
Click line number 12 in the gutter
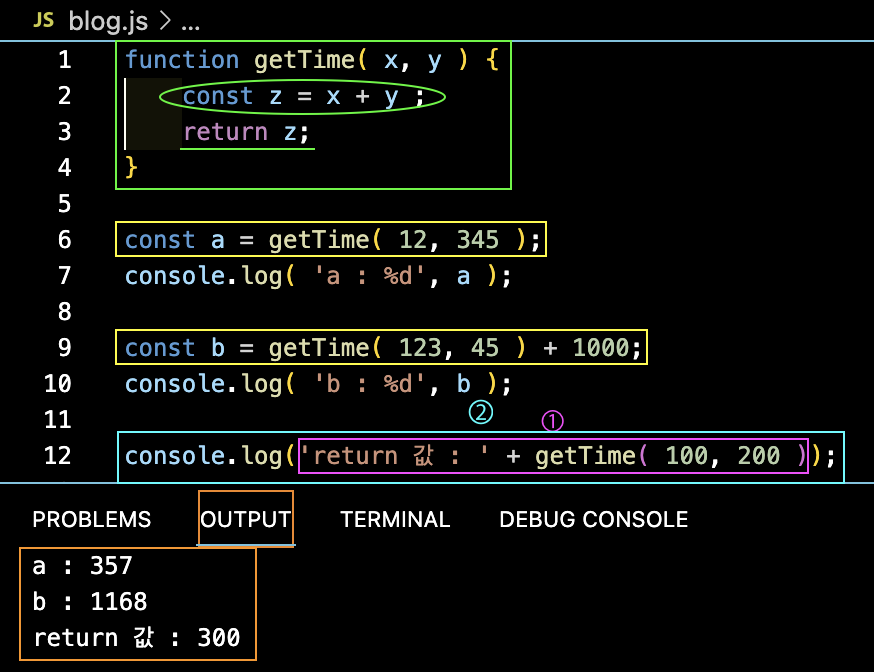pyautogui.click(x=58, y=456)
